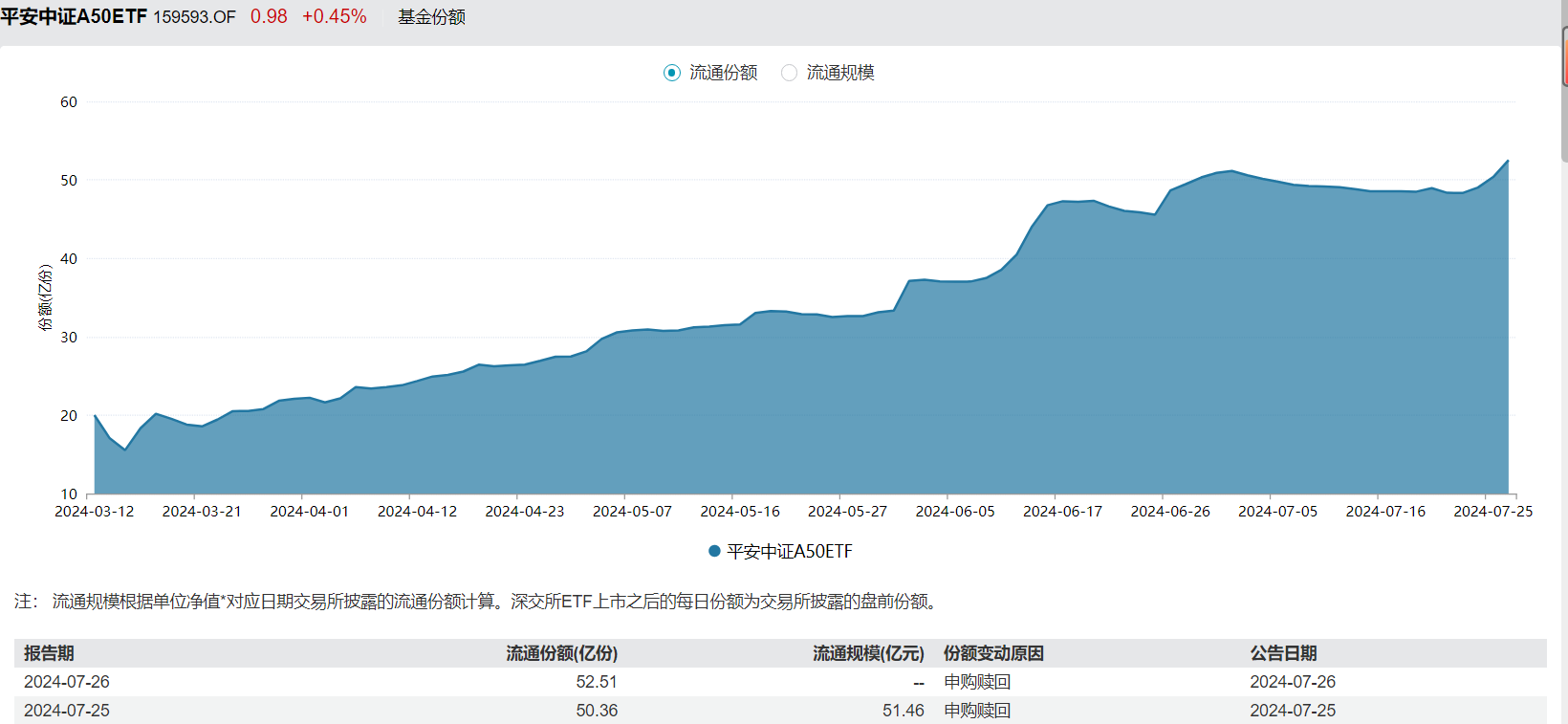Viewport: 1568px width, 724px height.
Task: Select the 2024-07-25 report period cell
Action: pos(67,711)
